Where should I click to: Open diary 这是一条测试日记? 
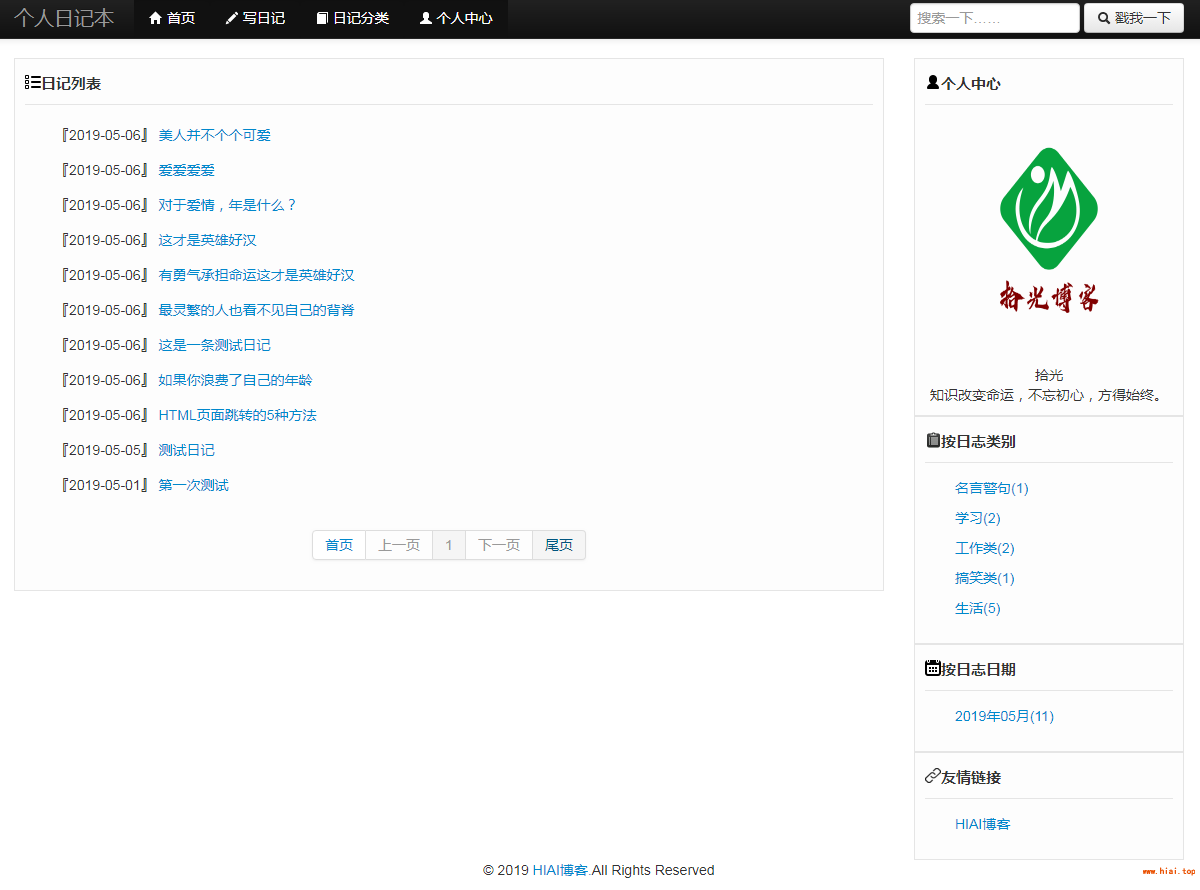(214, 345)
